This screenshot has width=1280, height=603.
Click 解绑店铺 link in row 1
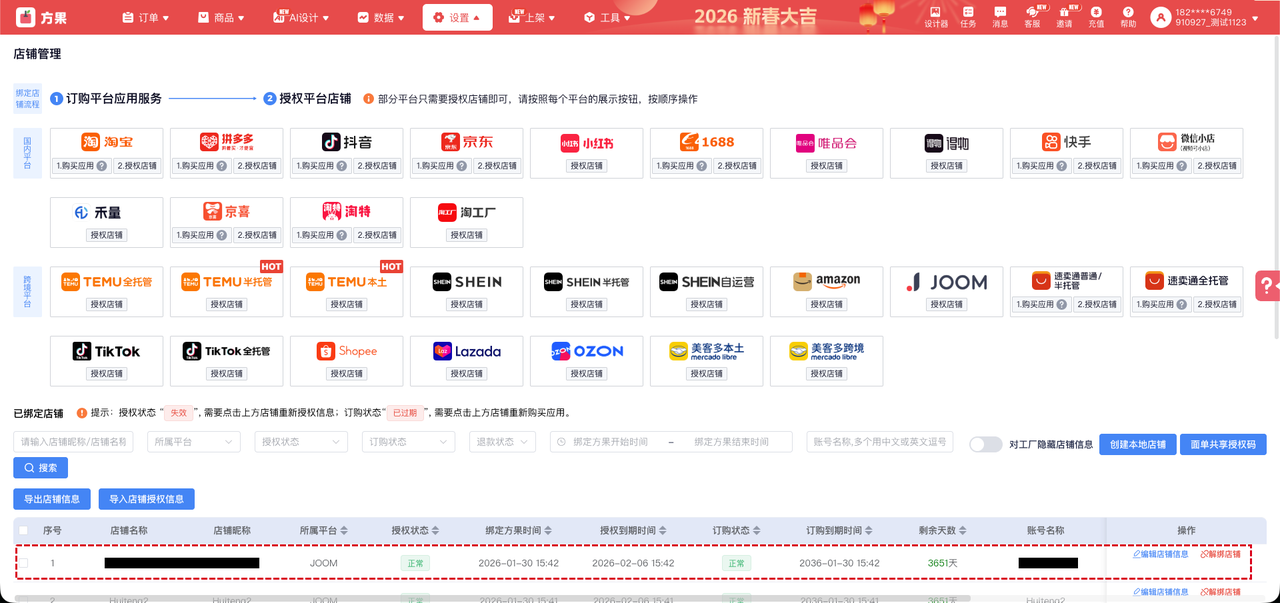(x=1220, y=554)
